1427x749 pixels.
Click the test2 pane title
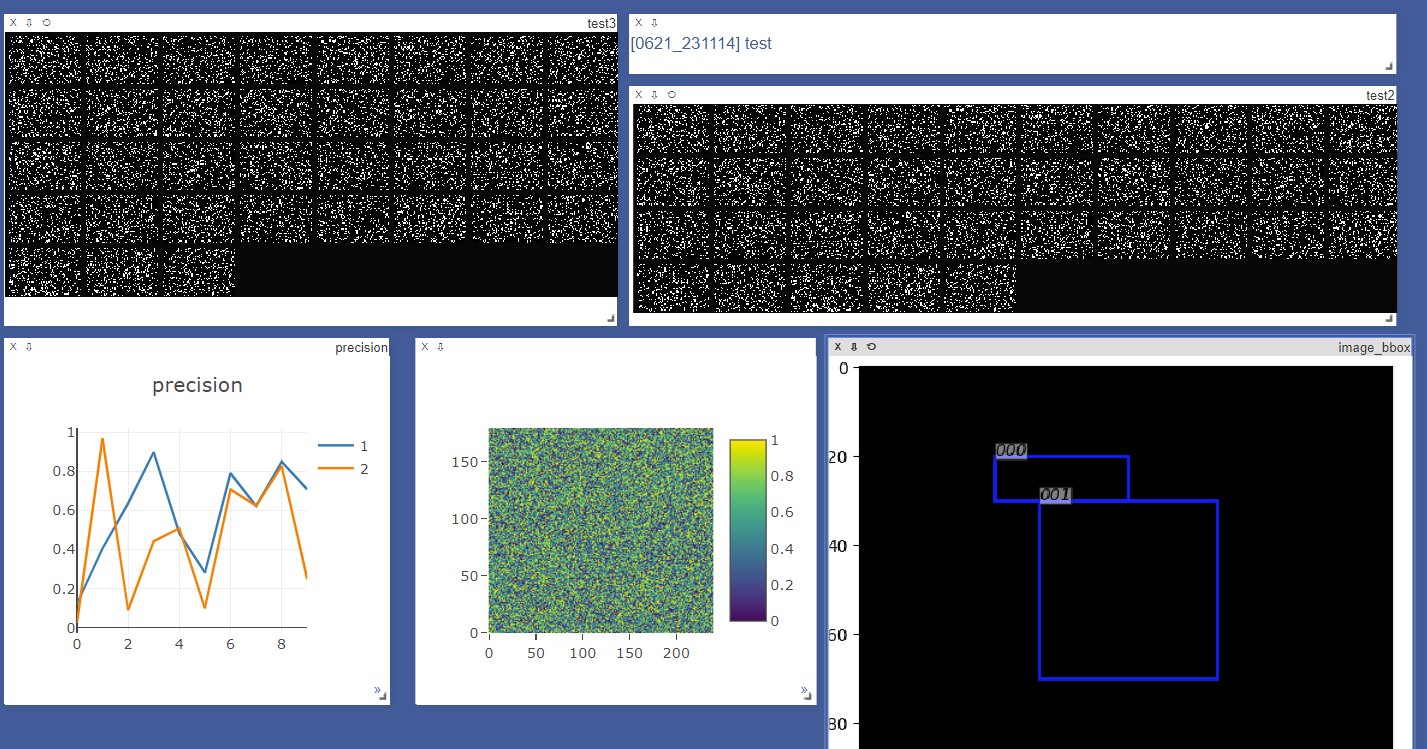click(1380, 95)
